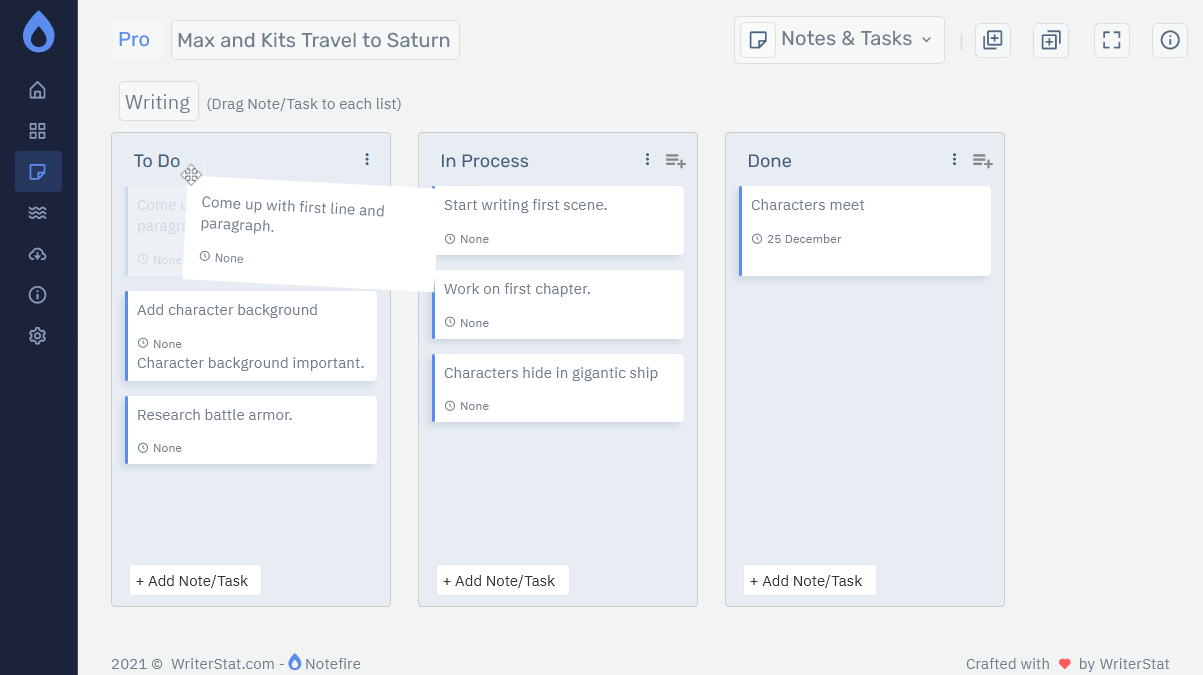Open settings via the gear icon
The height and width of the screenshot is (675, 1203).
[37, 335]
